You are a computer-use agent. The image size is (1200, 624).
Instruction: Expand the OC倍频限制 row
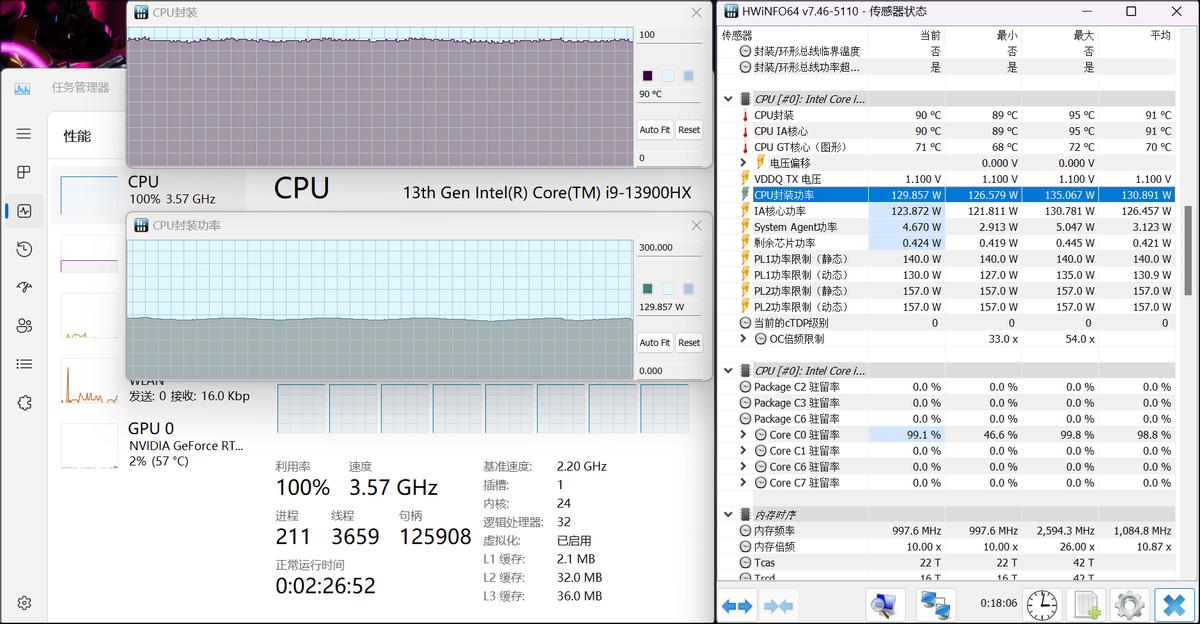pyautogui.click(x=744, y=339)
